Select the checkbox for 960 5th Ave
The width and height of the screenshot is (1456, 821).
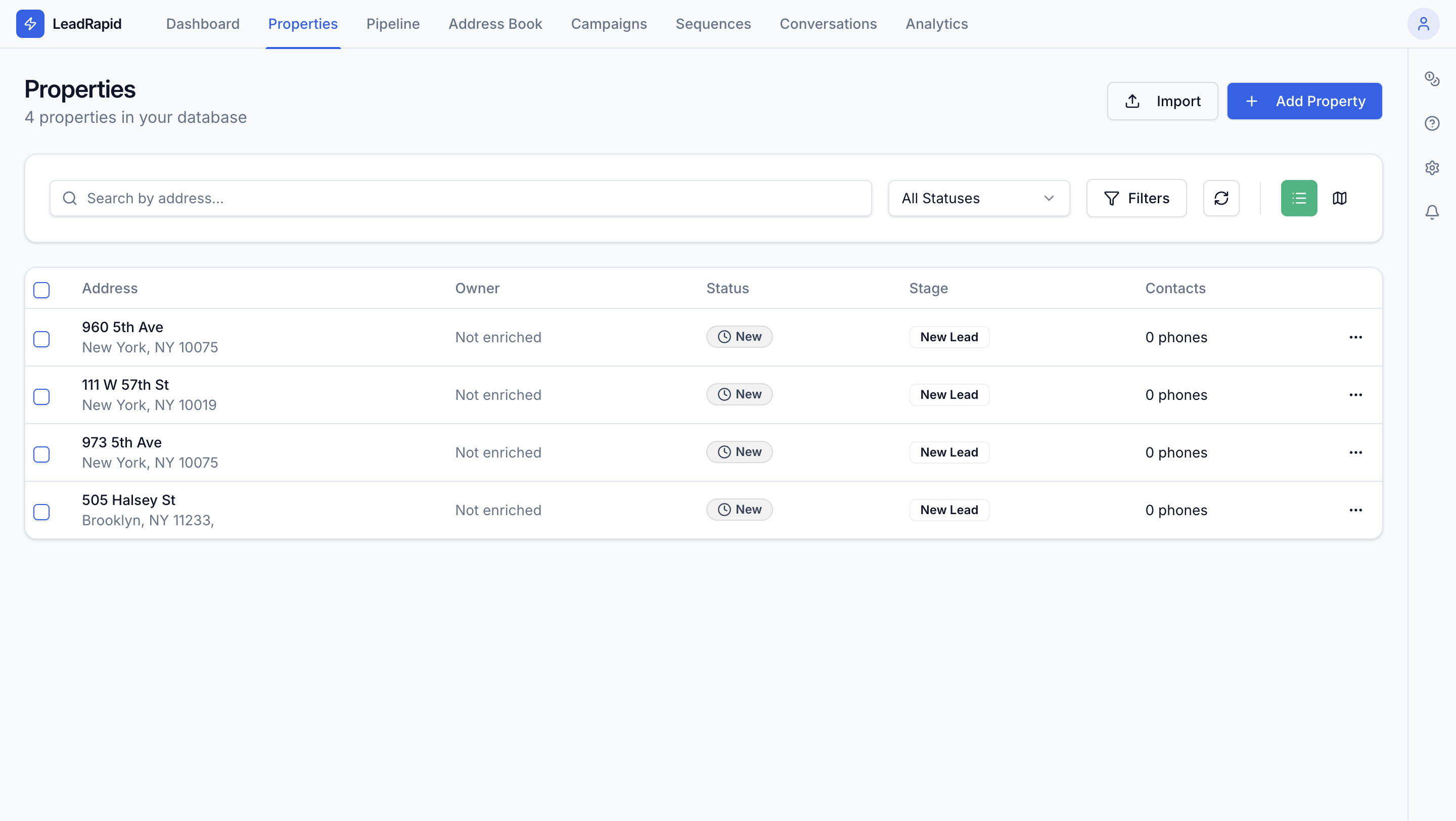point(42,338)
